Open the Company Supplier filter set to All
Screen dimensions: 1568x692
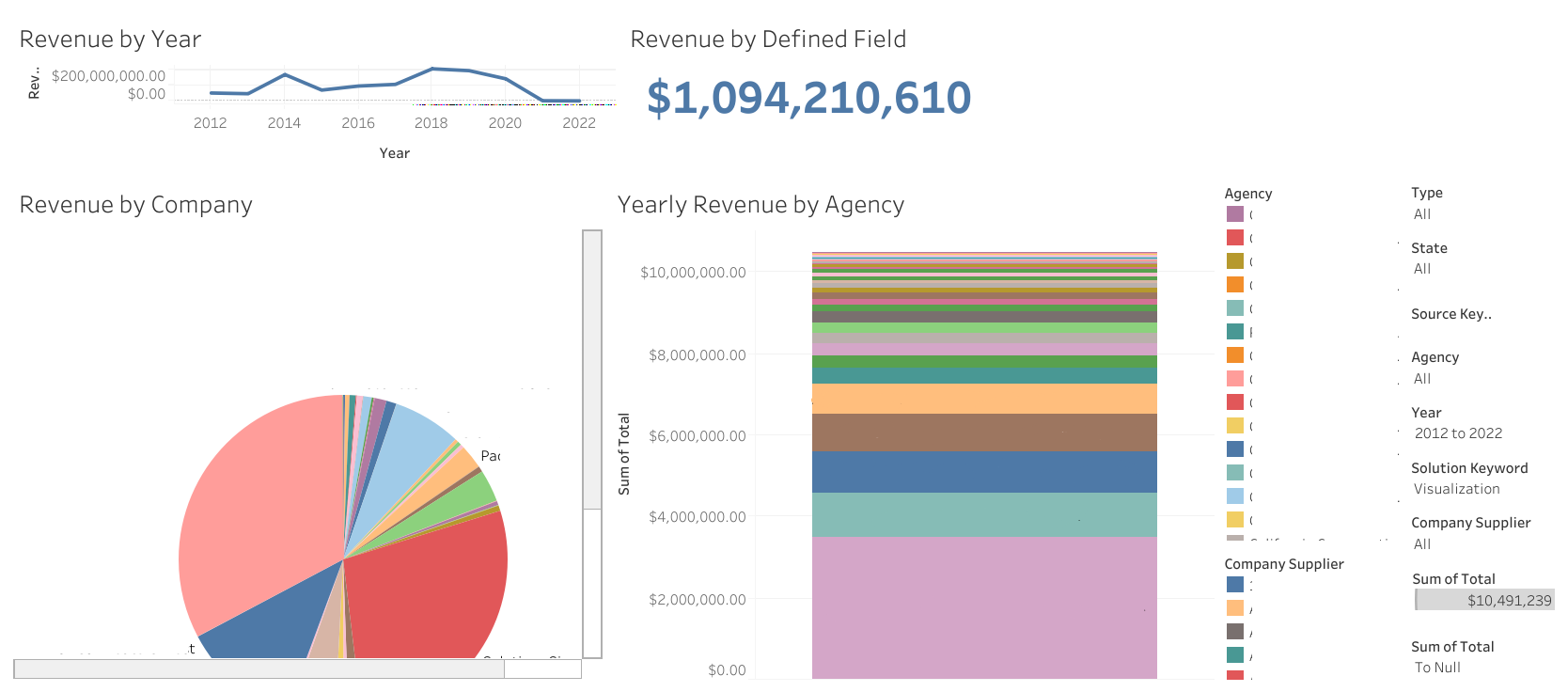tap(1422, 544)
